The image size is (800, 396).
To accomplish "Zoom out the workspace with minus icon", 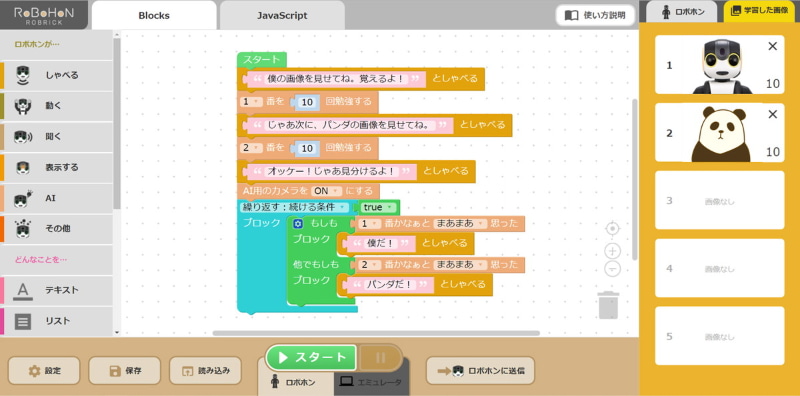I will [x=612, y=268].
